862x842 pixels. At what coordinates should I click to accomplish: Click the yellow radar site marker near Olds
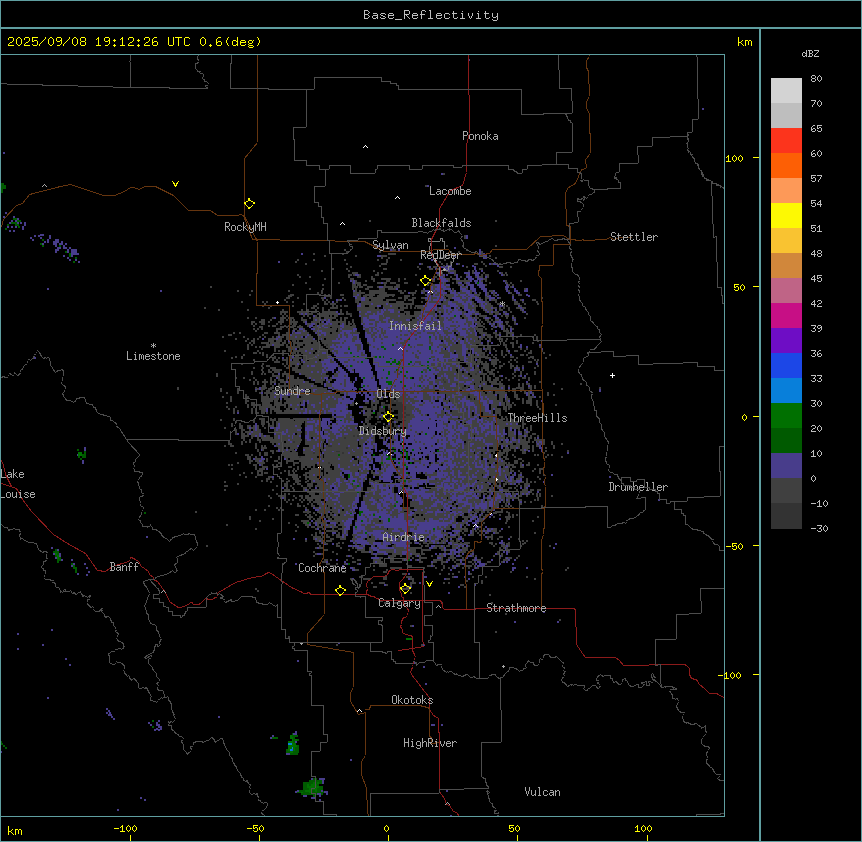coord(388,417)
